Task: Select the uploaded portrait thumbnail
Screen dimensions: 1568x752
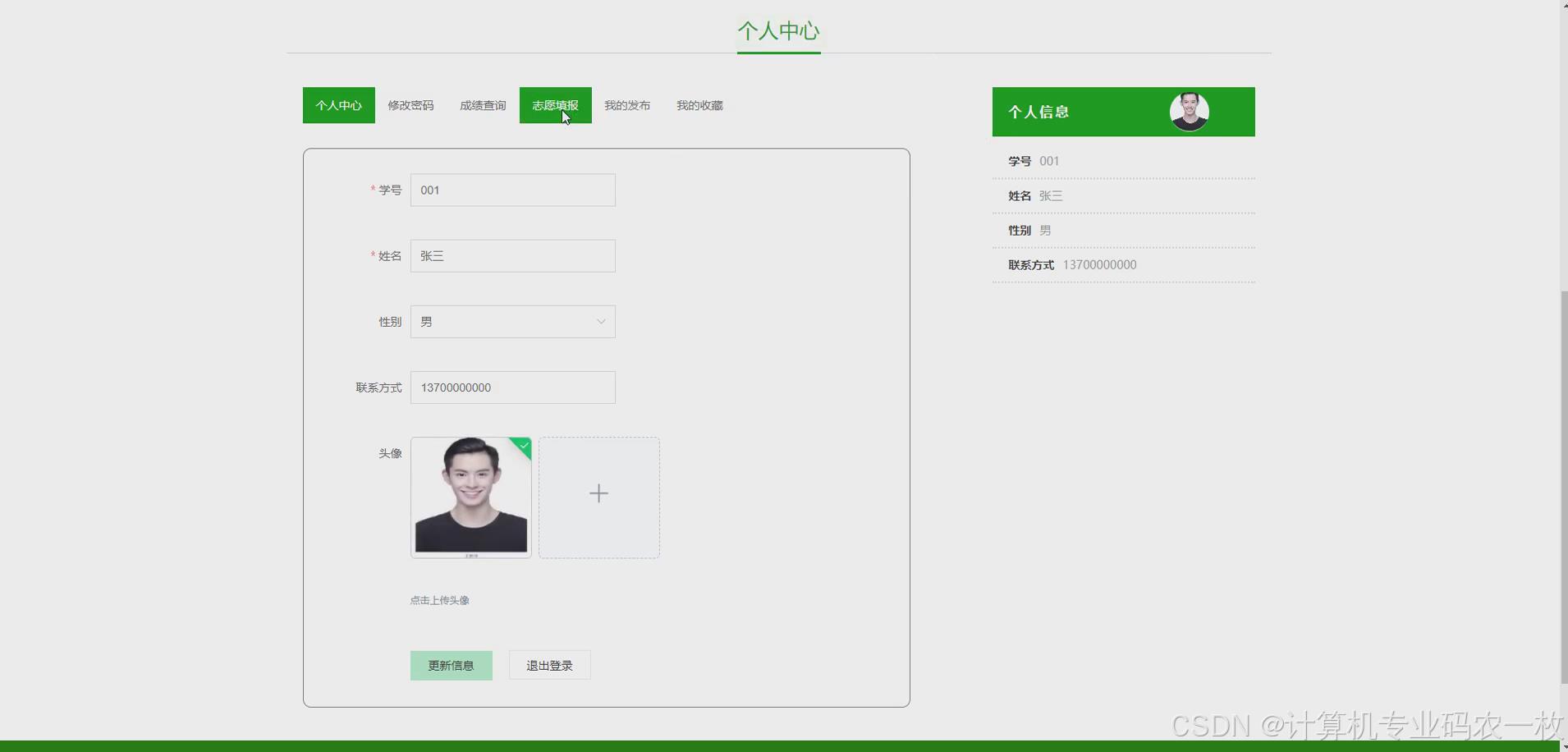Action: click(471, 498)
